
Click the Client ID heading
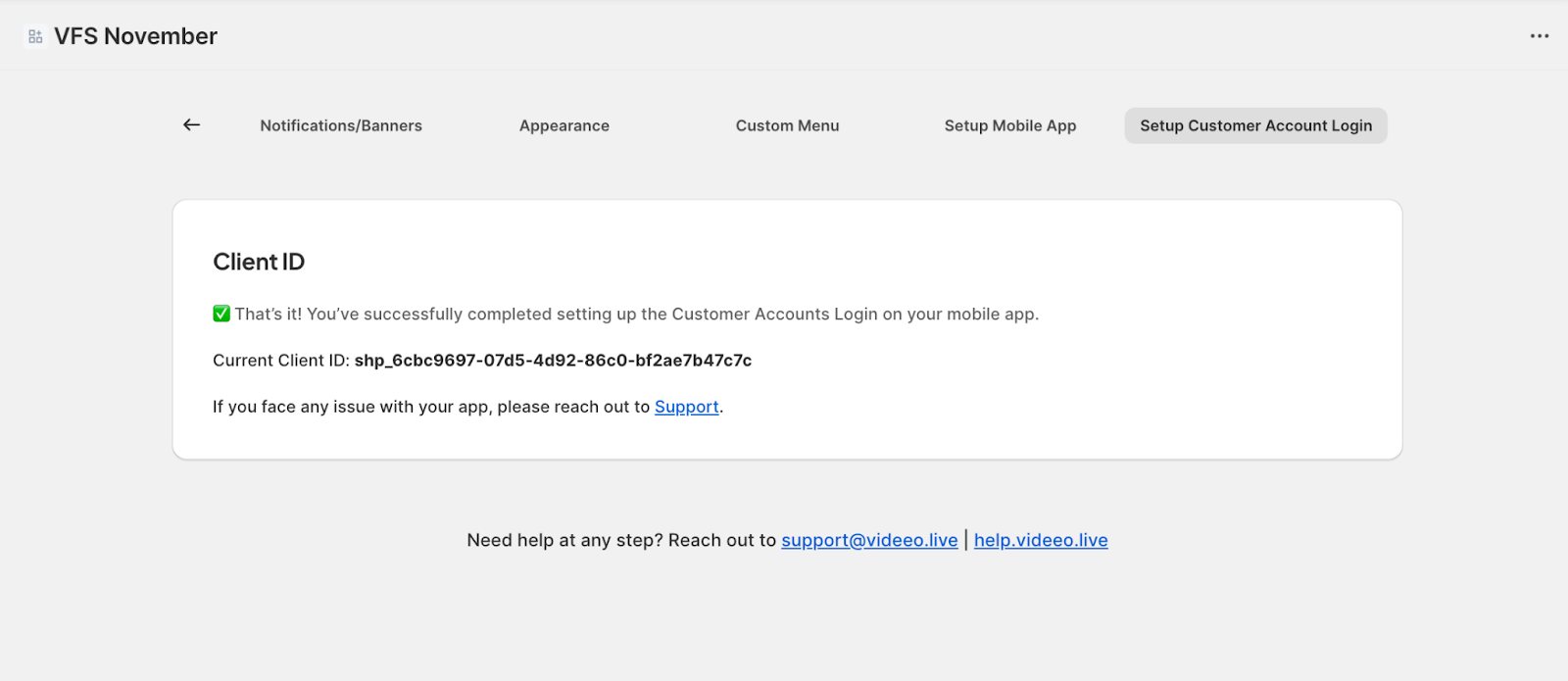point(259,262)
